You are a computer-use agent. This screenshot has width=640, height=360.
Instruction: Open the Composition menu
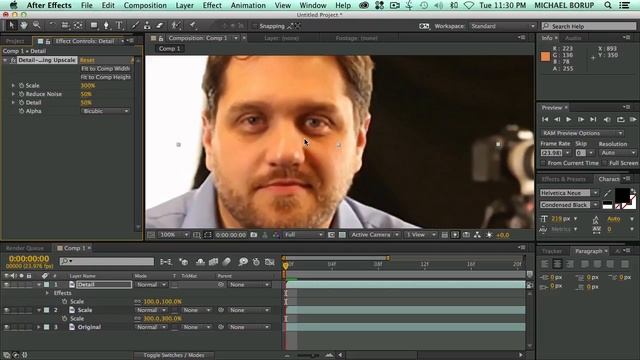tap(145, 5)
